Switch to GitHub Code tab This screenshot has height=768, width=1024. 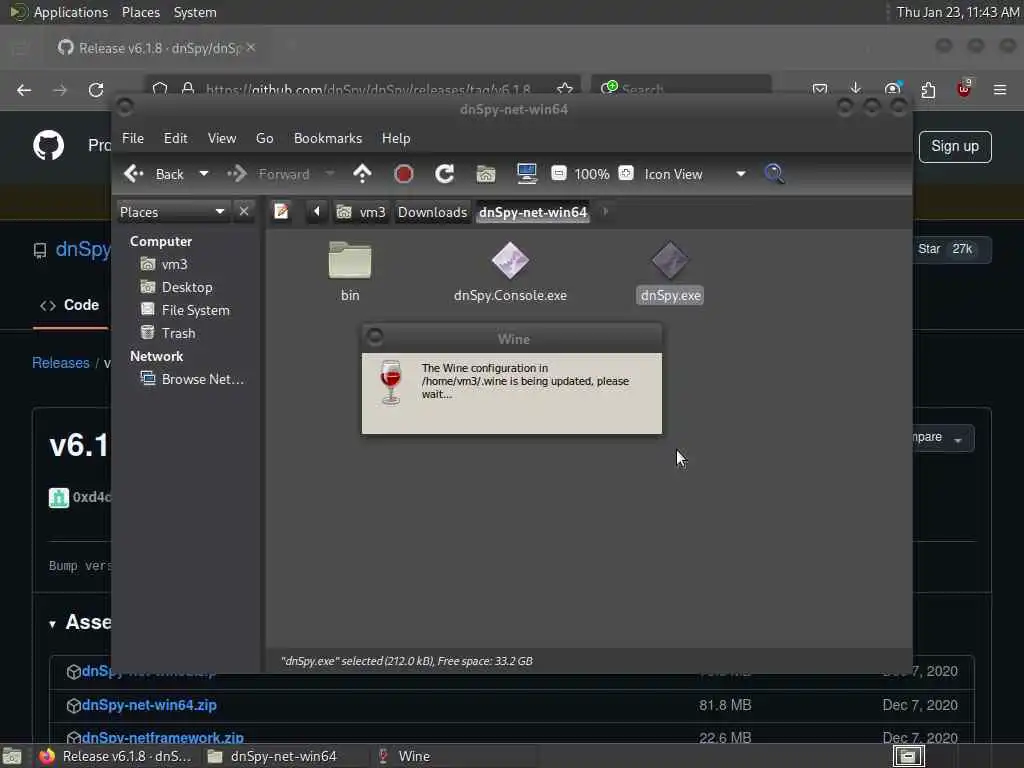point(70,305)
